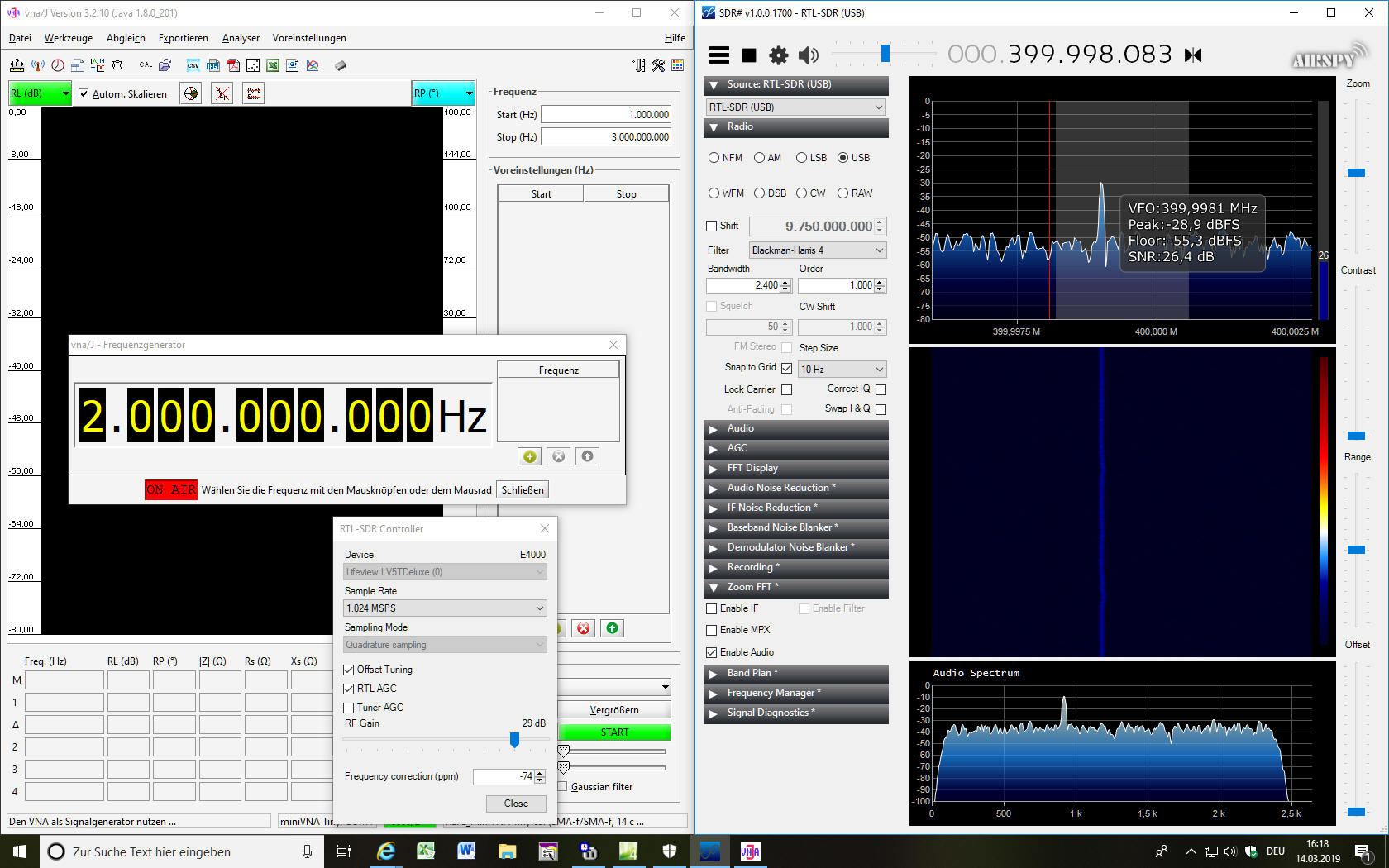The image size is (1389, 868).
Task: Click the crossed-out REF icon button
Action: [x=222, y=93]
